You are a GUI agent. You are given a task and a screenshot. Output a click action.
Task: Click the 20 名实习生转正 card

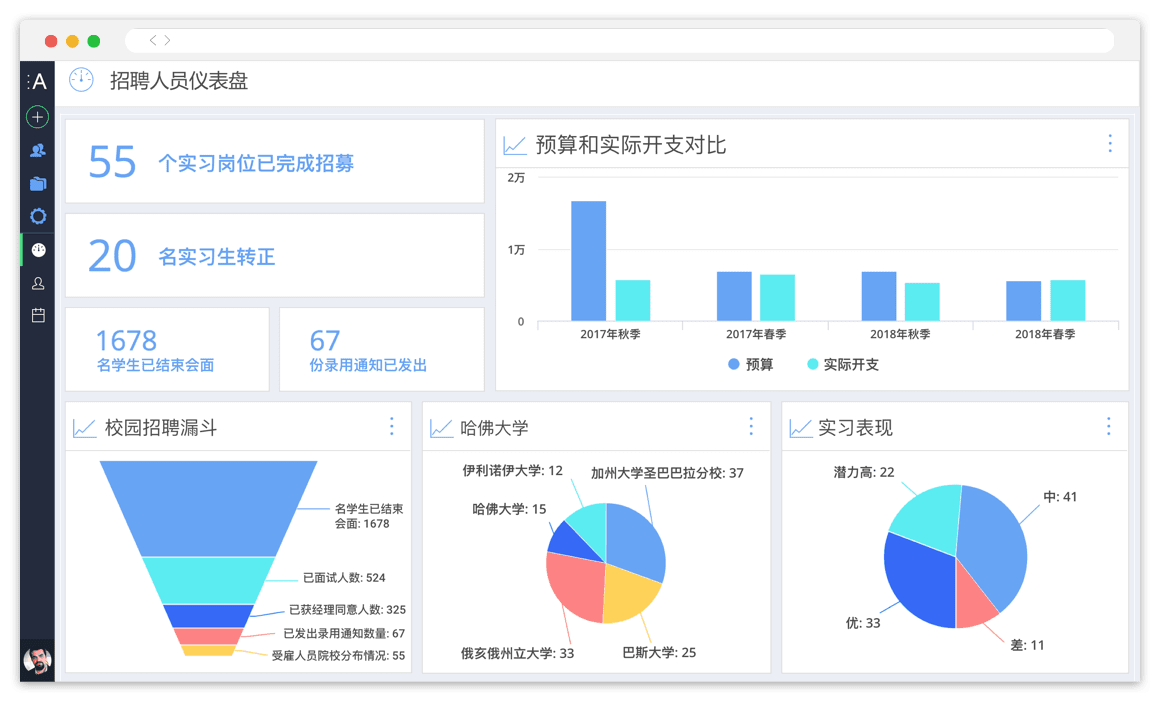[274, 255]
